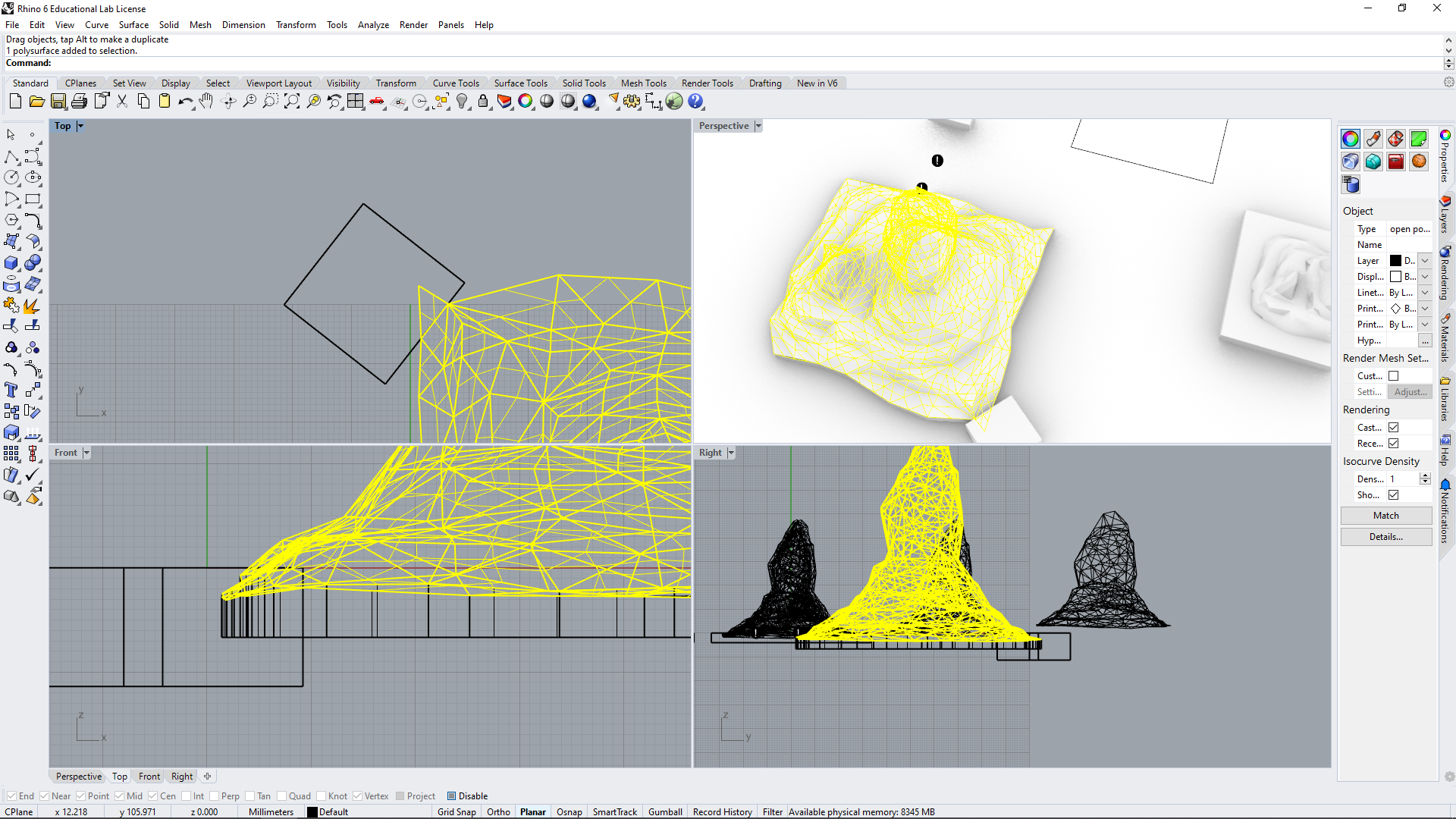Click the Match button
Image resolution: width=1456 pixels, height=819 pixels.
1385,515
